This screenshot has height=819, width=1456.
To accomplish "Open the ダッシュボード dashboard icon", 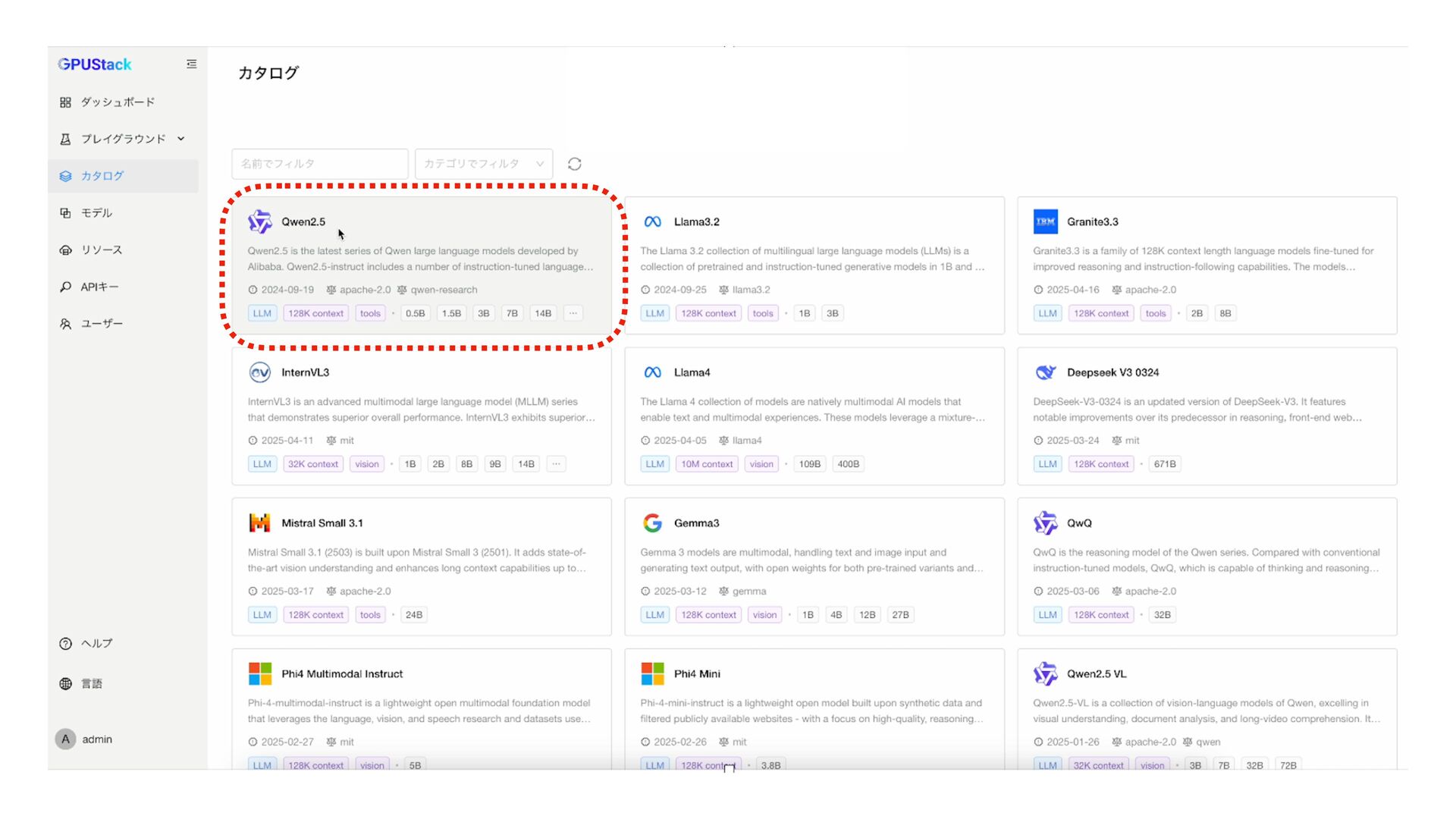I will 65,102.
